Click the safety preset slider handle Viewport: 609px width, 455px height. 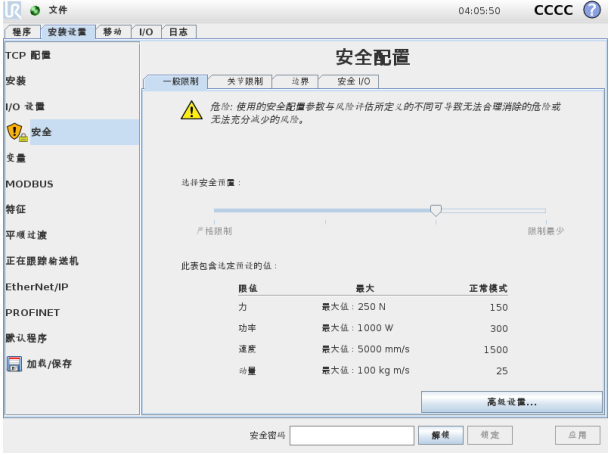click(x=435, y=210)
